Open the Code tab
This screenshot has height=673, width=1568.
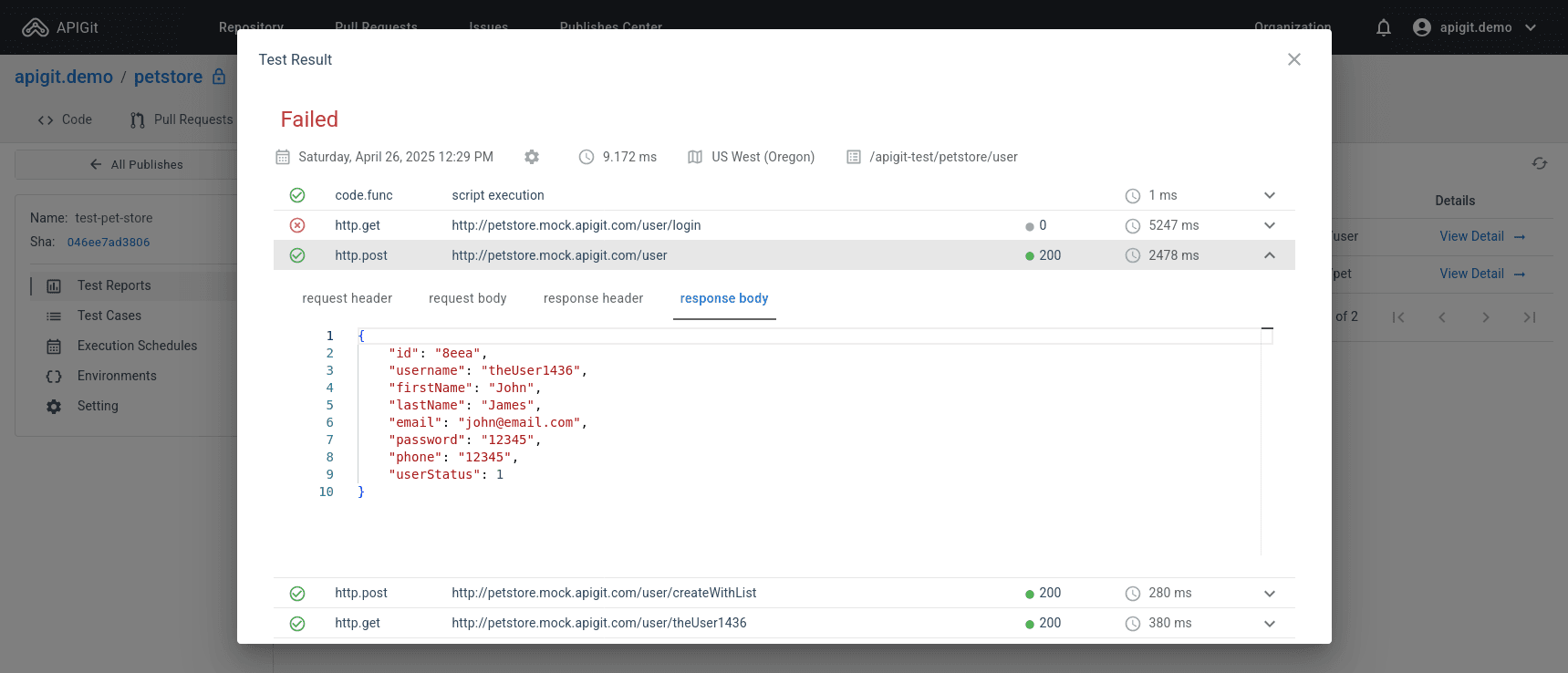[x=65, y=119]
